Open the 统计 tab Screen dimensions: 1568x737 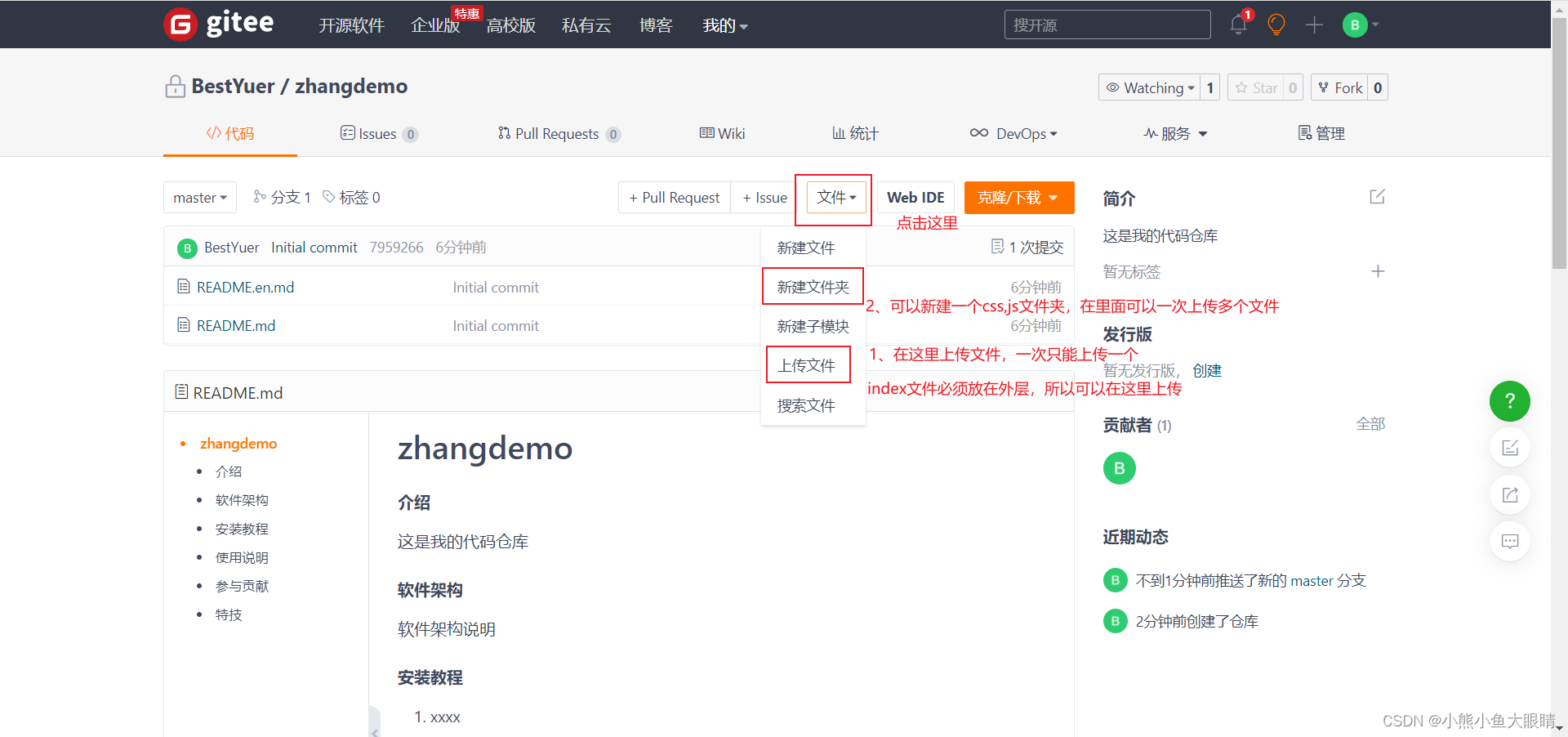point(855,133)
